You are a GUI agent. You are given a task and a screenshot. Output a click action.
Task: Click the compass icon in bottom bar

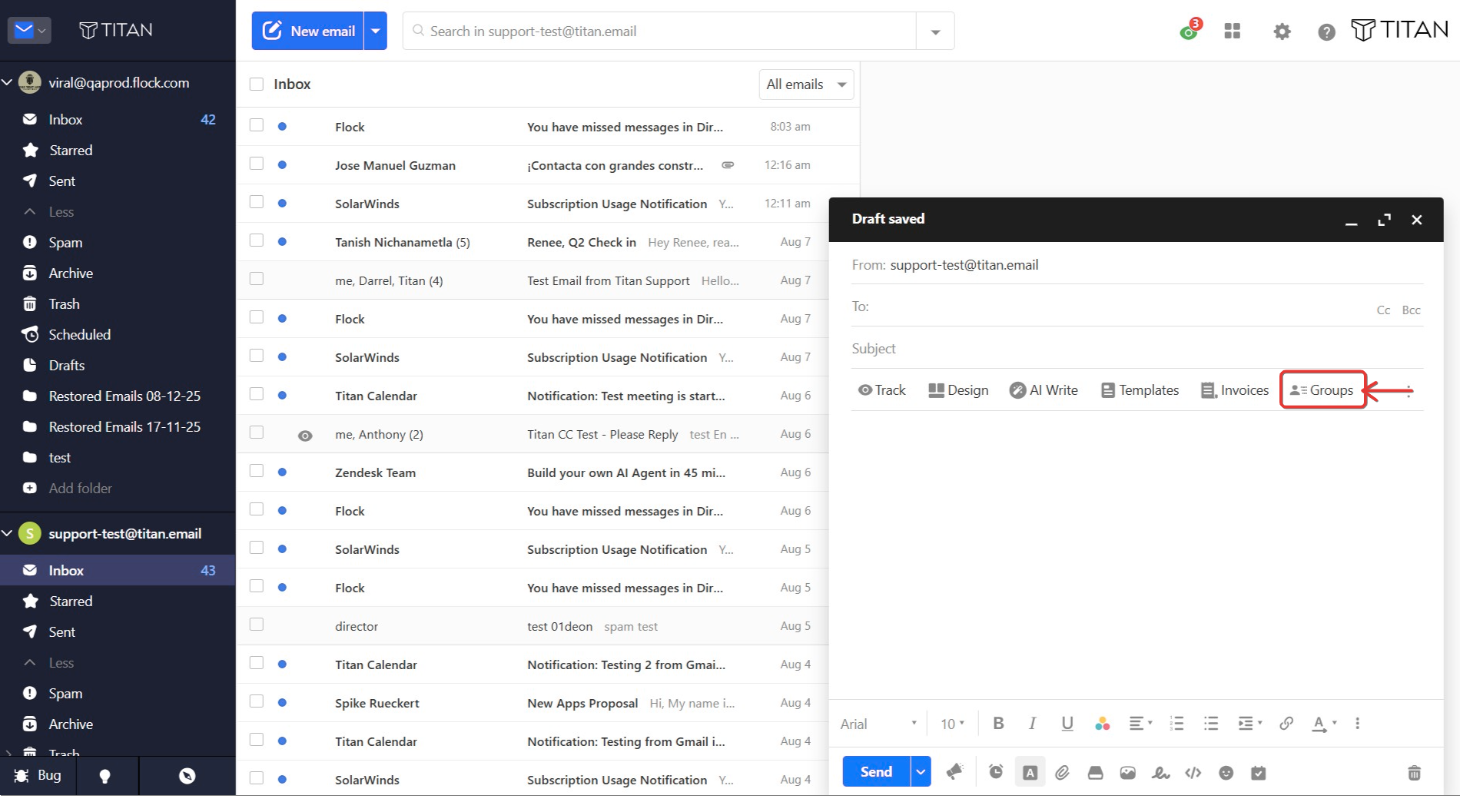click(187, 776)
